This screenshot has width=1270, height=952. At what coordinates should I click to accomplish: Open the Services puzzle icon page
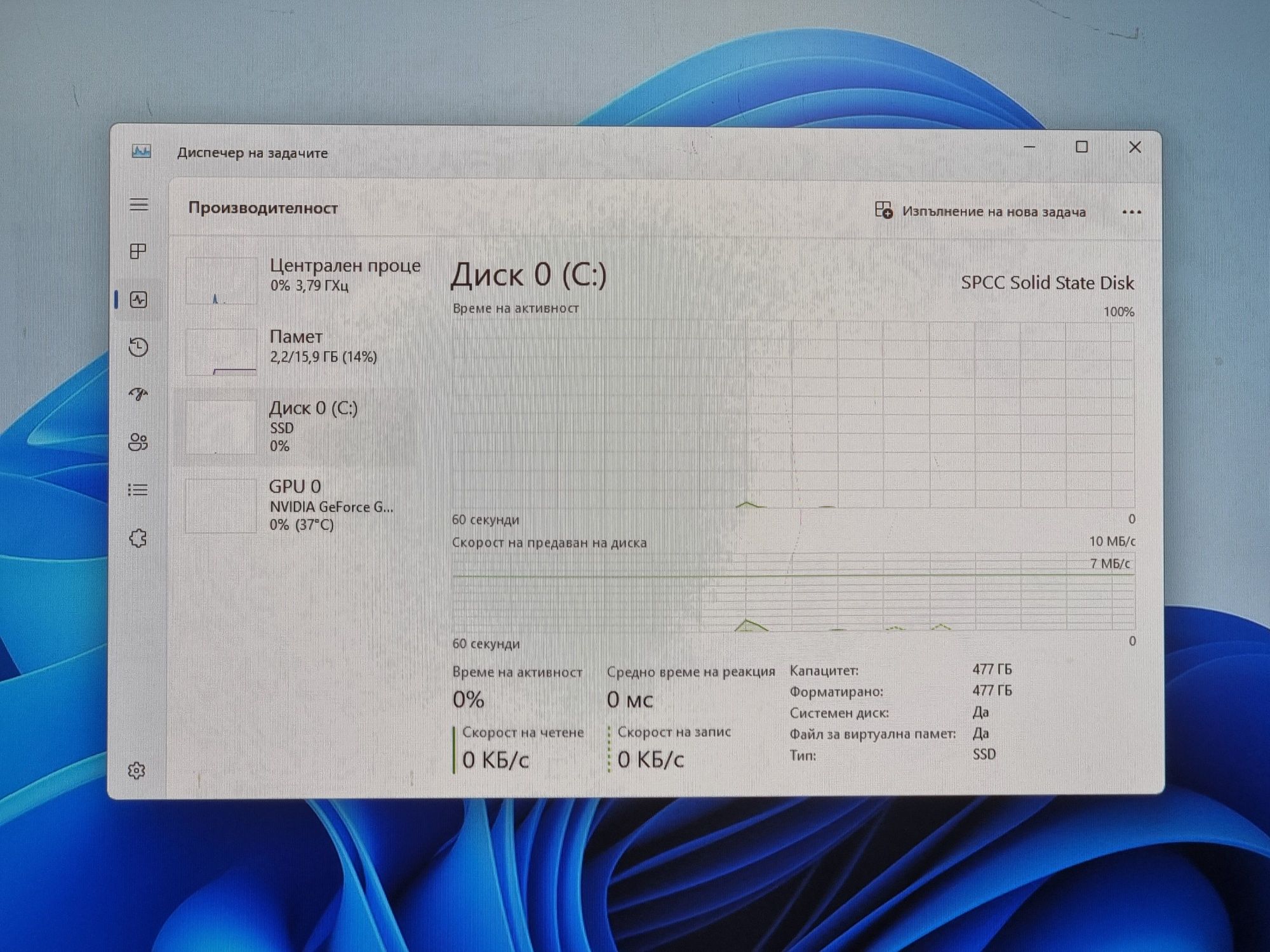pos(138,538)
